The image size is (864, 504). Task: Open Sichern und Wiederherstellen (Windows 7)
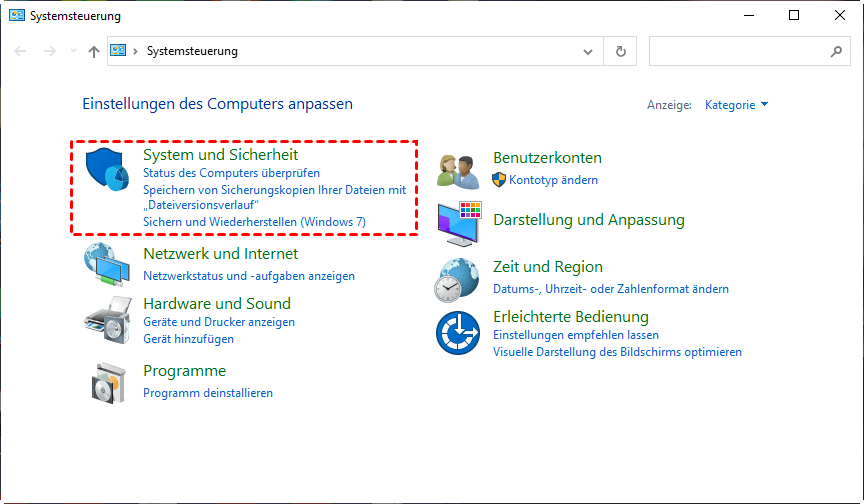pos(254,221)
